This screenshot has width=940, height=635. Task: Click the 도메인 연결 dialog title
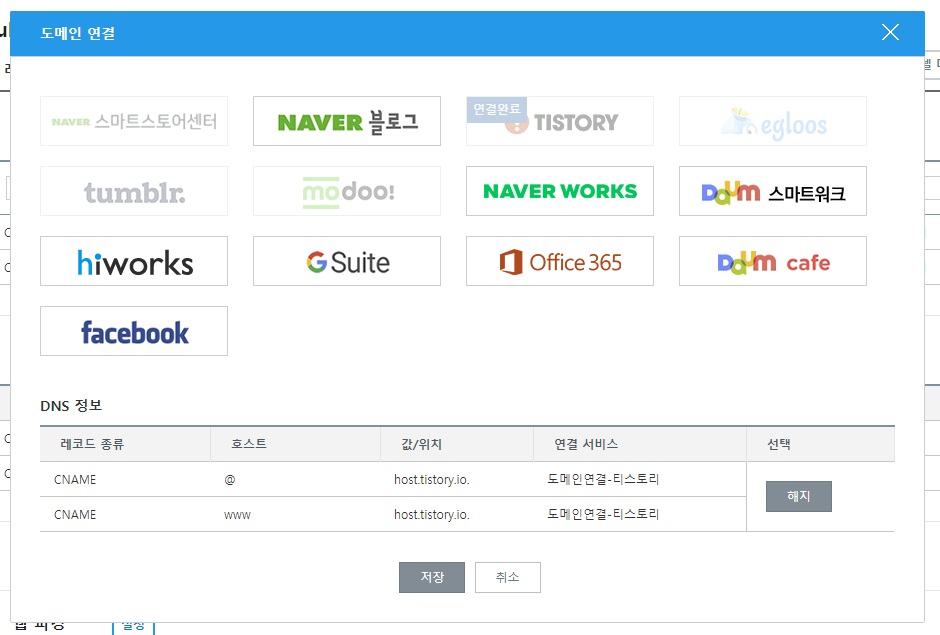pyautogui.click(x=77, y=33)
